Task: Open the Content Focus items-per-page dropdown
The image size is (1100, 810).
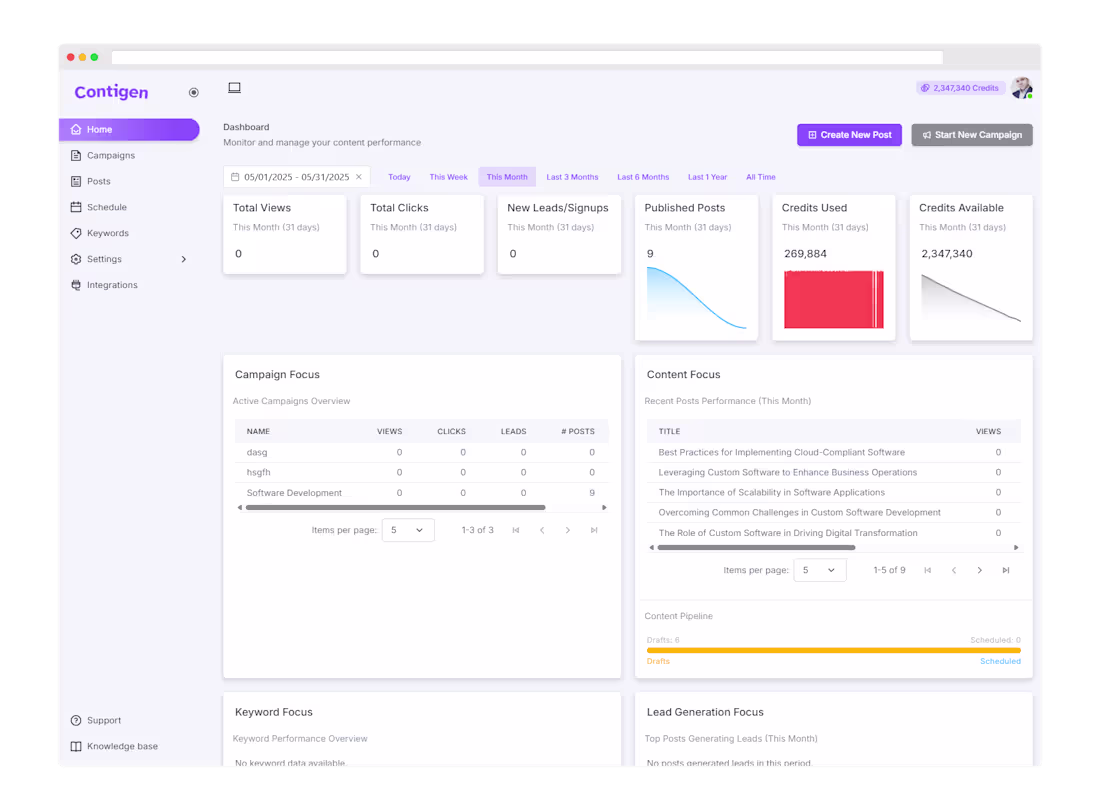Action: (x=820, y=569)
